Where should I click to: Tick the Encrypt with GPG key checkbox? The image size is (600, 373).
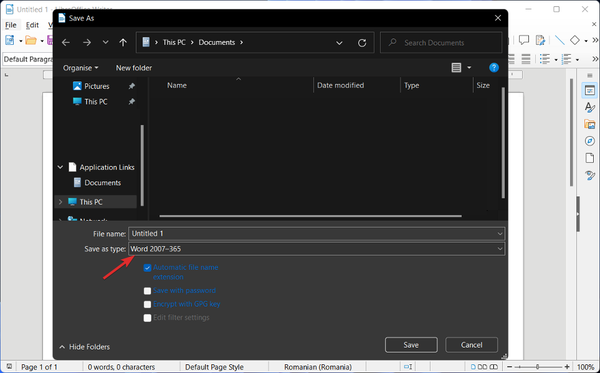147,304
